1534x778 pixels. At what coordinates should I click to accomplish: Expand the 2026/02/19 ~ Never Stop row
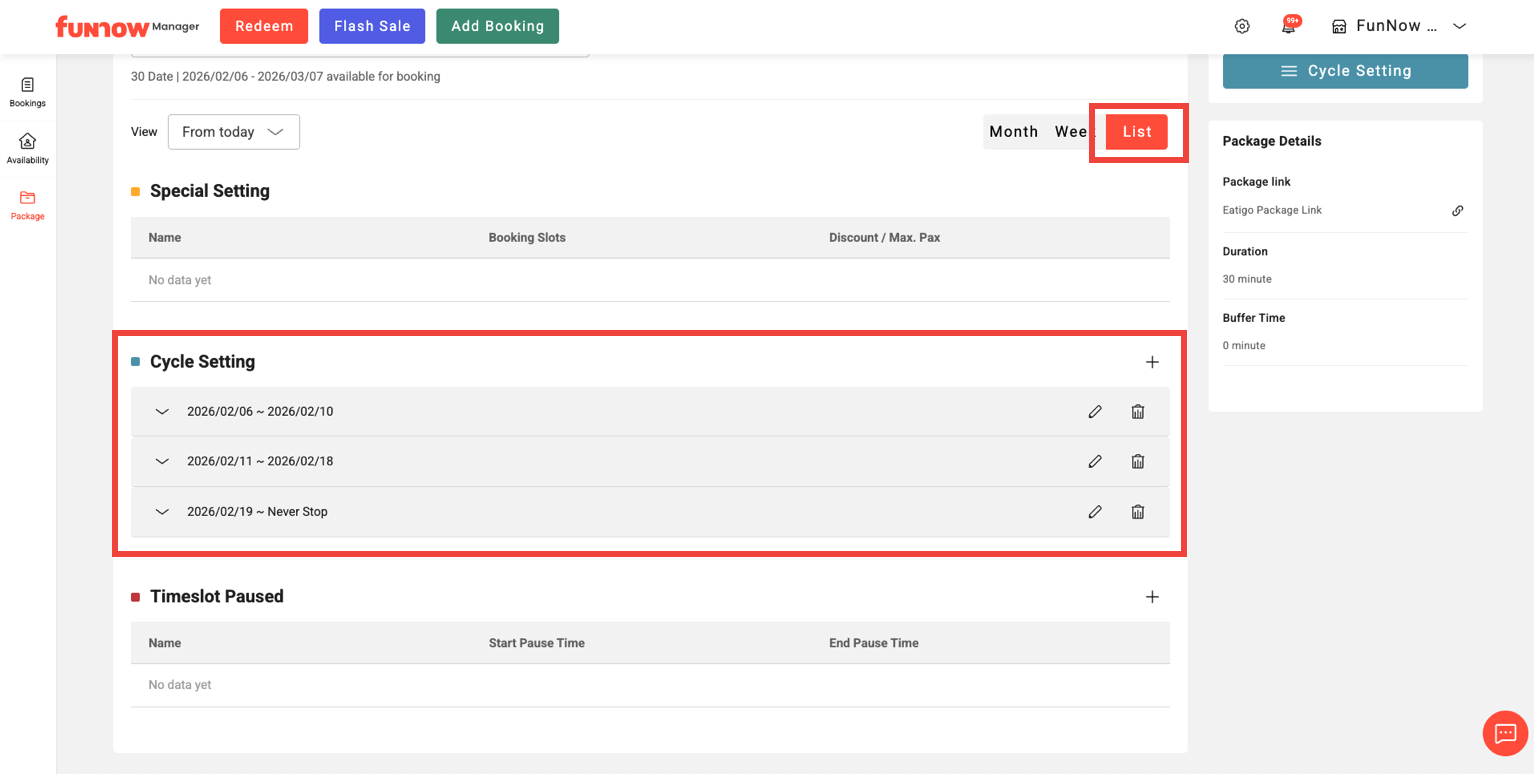click(162, 512)
